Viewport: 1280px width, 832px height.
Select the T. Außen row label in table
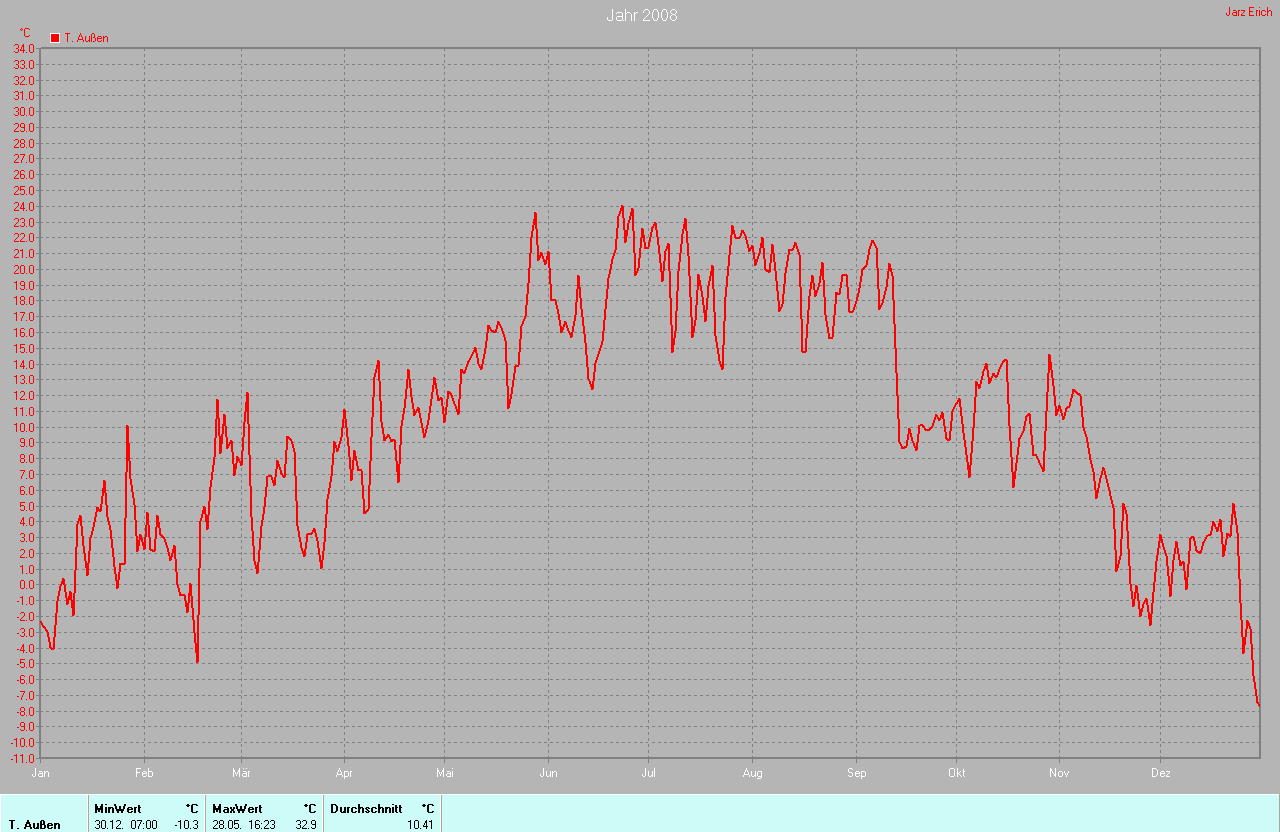[34, 825]
